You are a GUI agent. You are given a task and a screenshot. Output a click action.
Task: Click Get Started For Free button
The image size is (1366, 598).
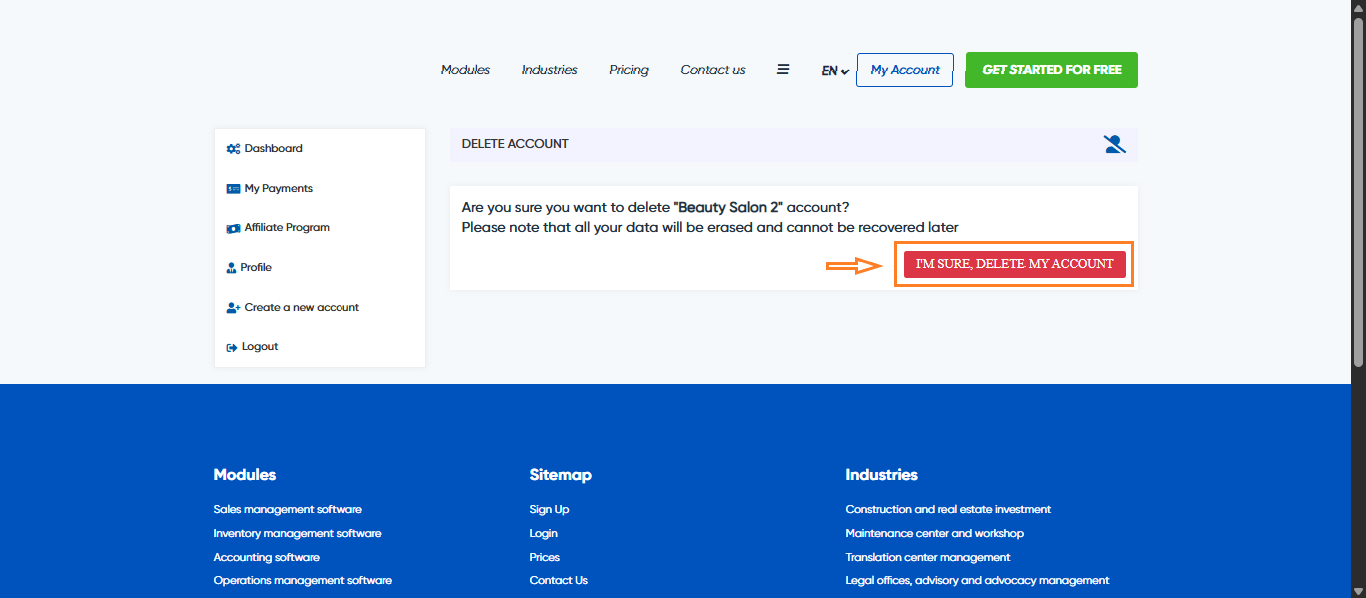click(x=1051, y=70)
